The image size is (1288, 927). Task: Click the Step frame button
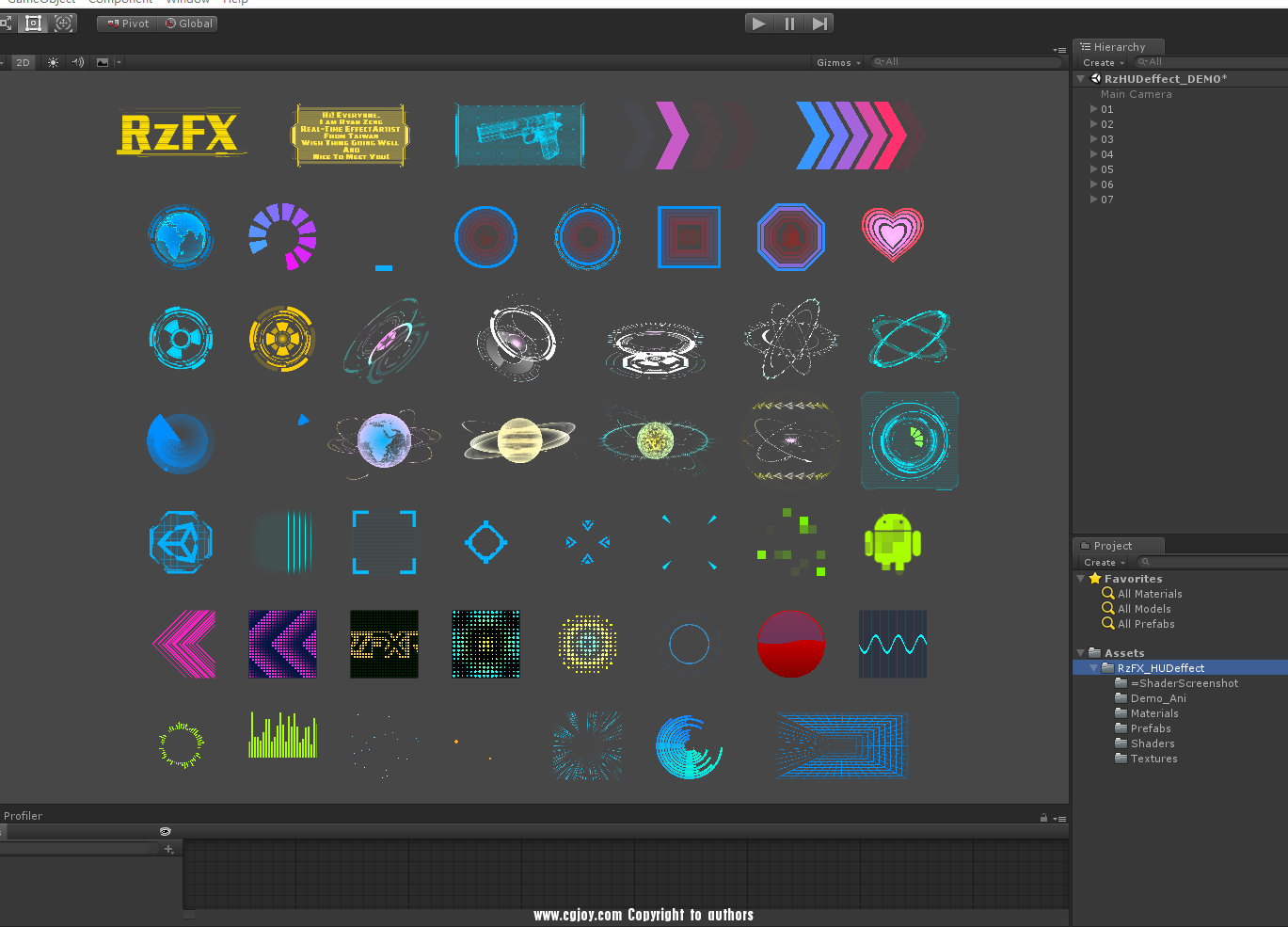pyautogui.click(x=819, y=24)
